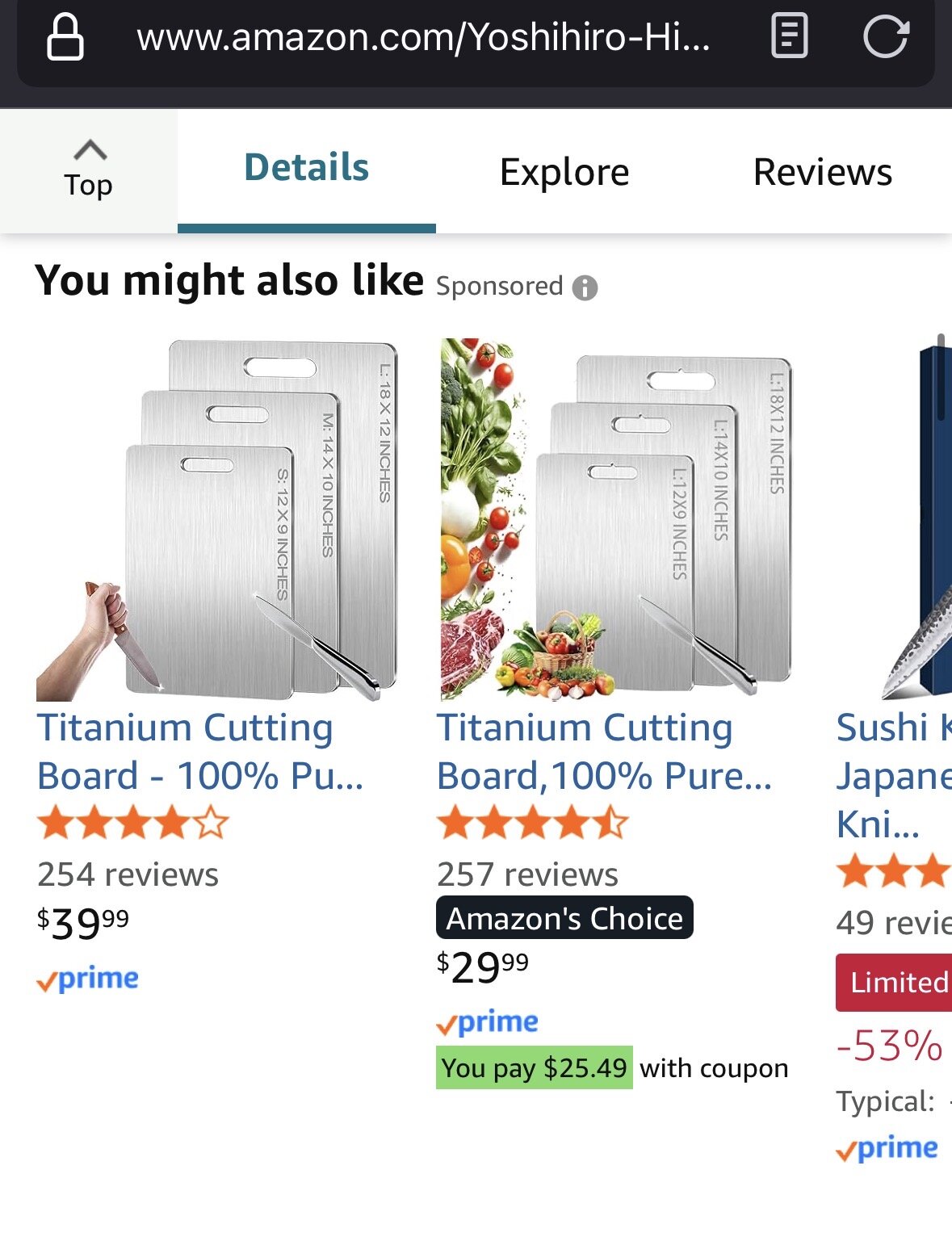
Task: Open Titanium Cutting Board - 100% Pu... link
Action: [x=201, y=752]
